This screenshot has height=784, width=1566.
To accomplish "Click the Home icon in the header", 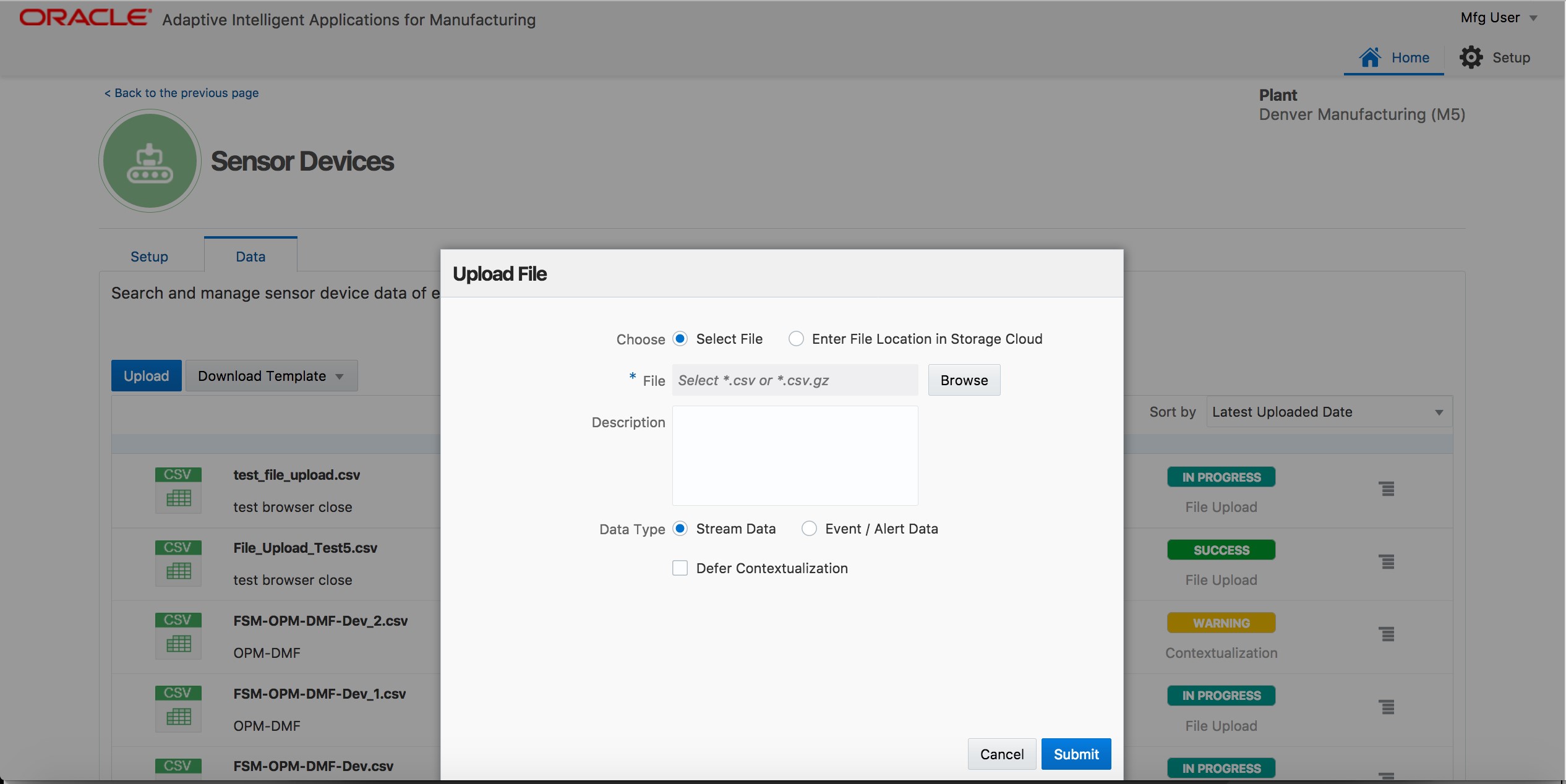I will tap(1370, 57).
